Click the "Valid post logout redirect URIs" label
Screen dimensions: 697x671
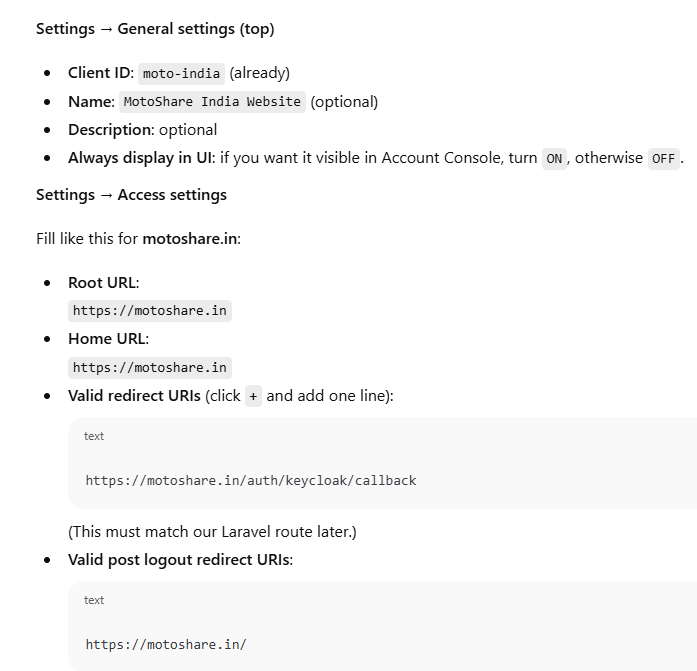coord(180,560)
